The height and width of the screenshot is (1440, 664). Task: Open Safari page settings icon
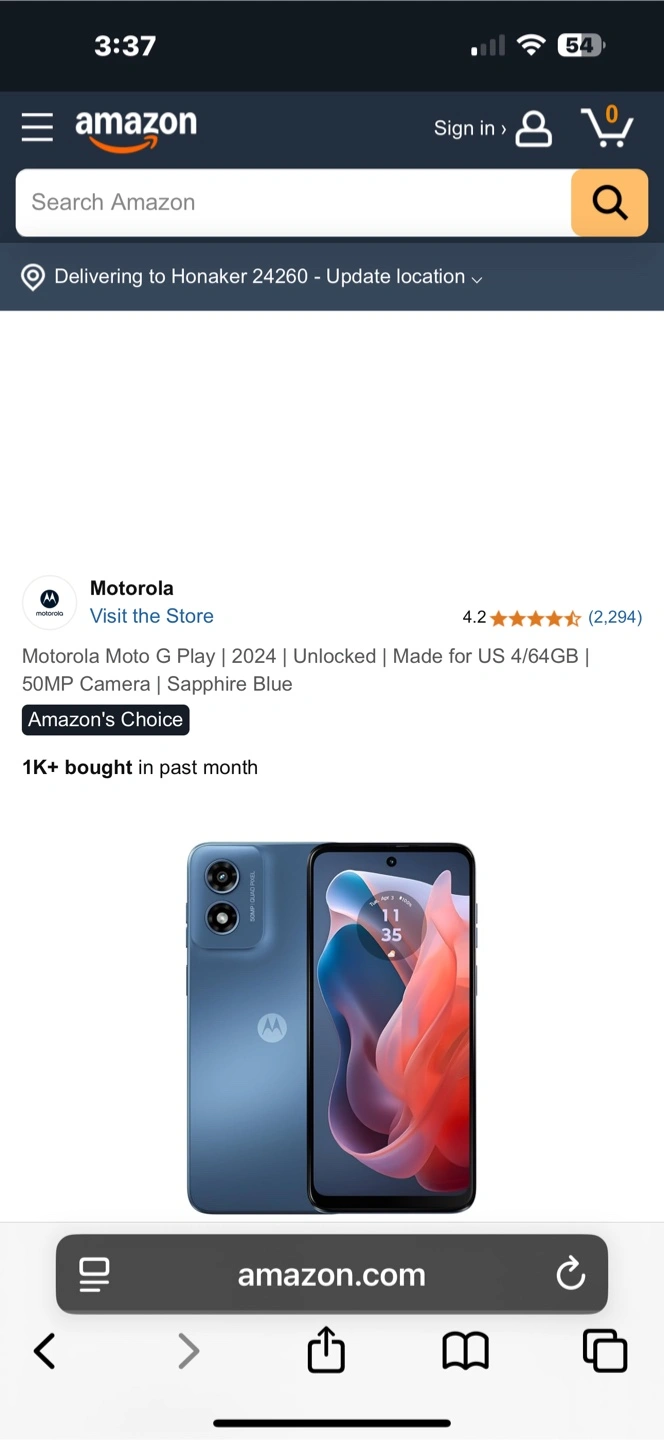point(94,1274)
